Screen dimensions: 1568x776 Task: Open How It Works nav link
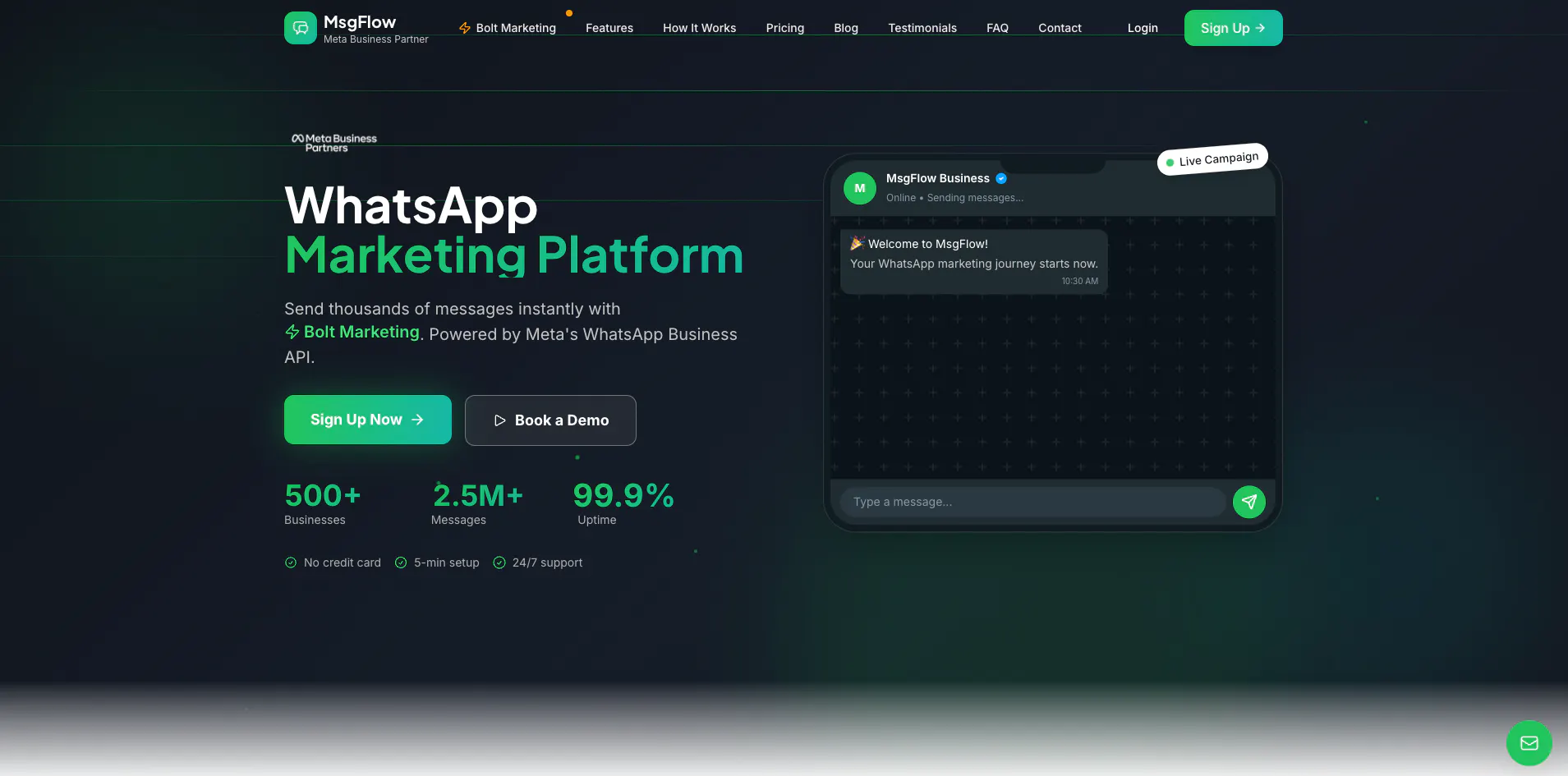pyautogui.click(x=700, y=28)
